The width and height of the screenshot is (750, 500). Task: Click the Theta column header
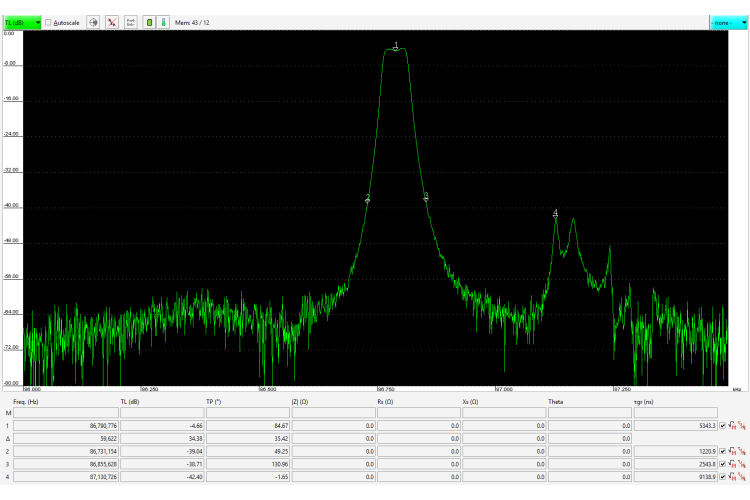click(x=555, y=401)
